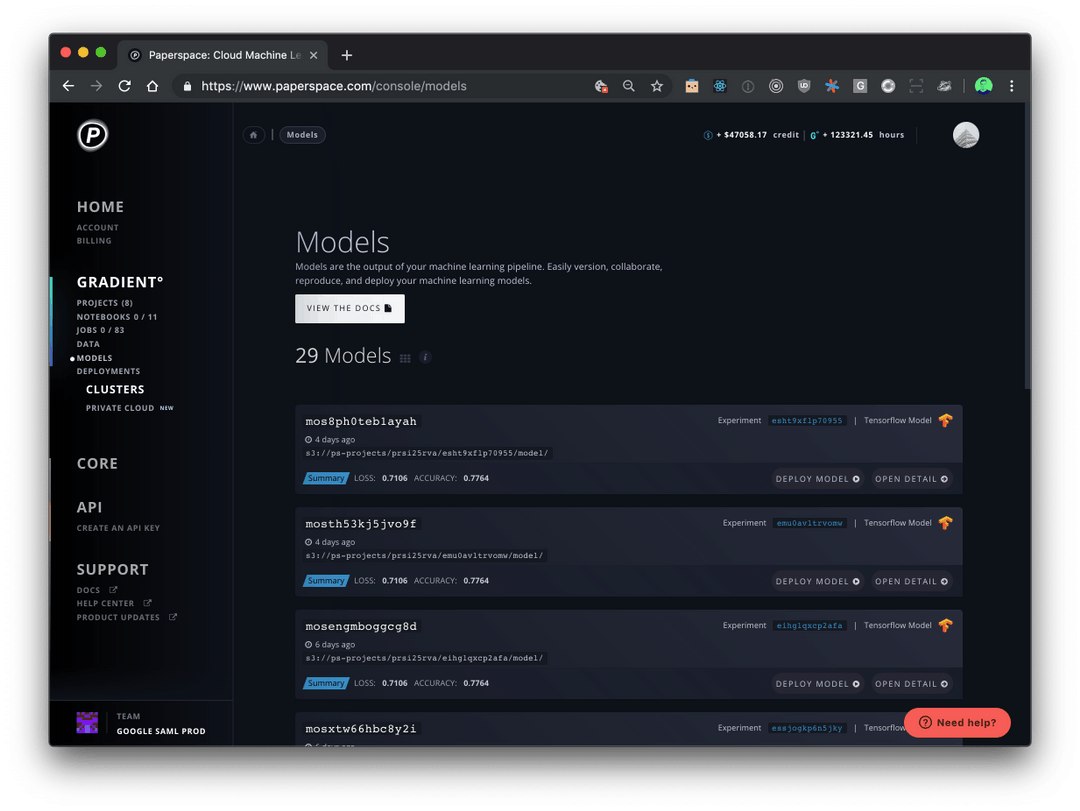The height and width of the screenshot is (811, 1080).
Task: Open the Paperspace logo in the sidebar
Action: [91, 135]
